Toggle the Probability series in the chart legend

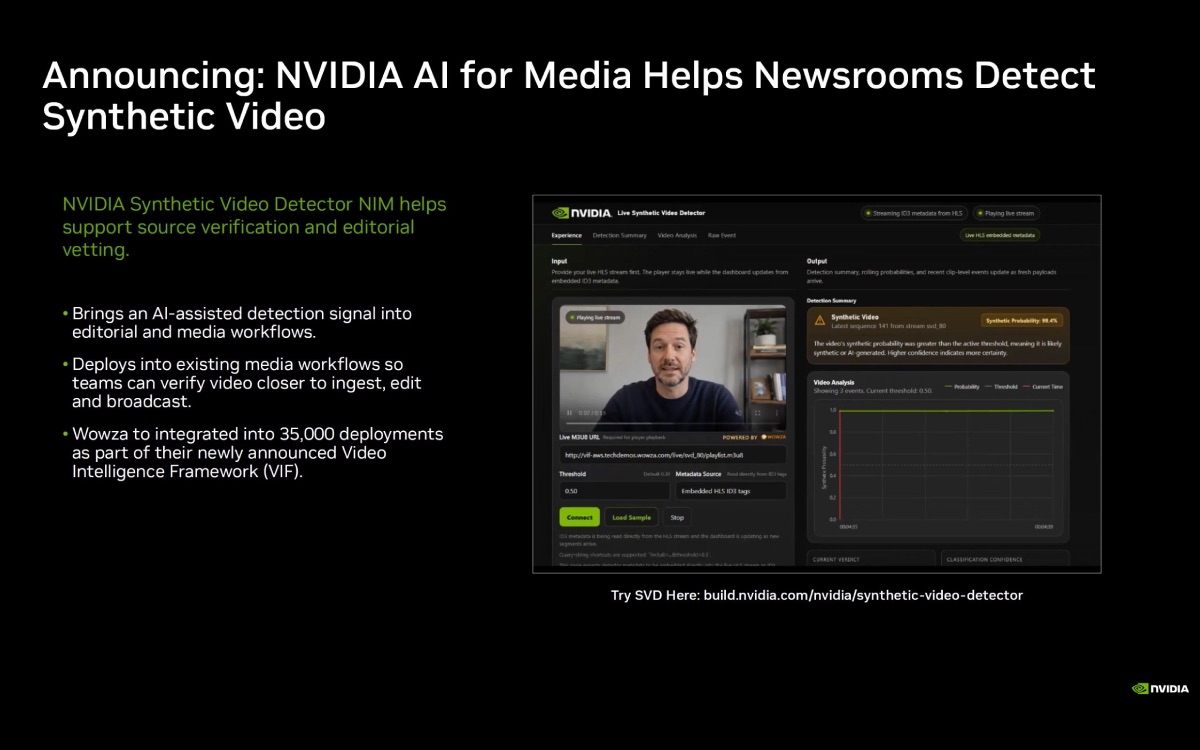[962, 386]
